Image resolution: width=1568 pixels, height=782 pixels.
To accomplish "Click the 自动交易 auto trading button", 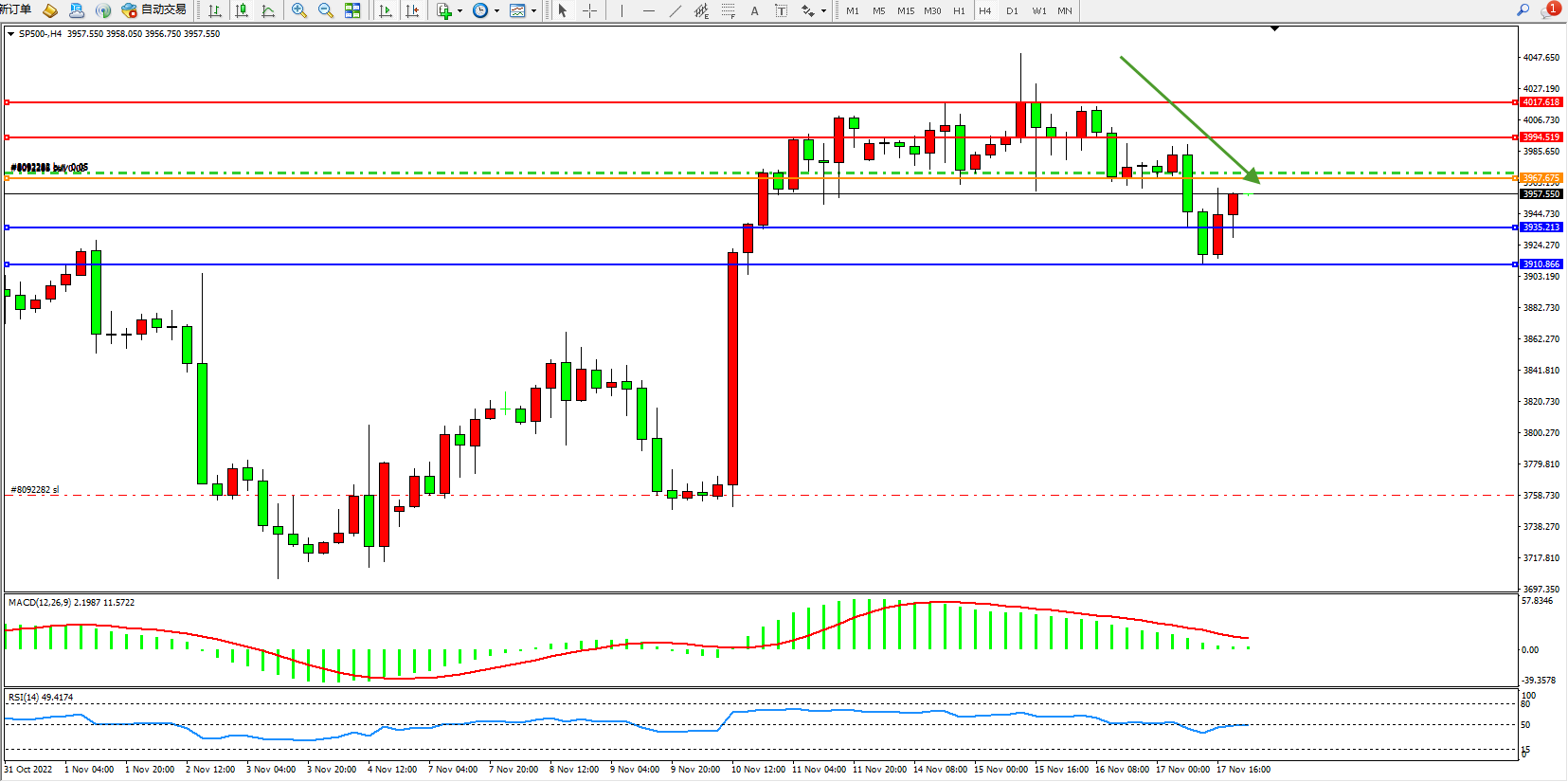I will 154,9.
